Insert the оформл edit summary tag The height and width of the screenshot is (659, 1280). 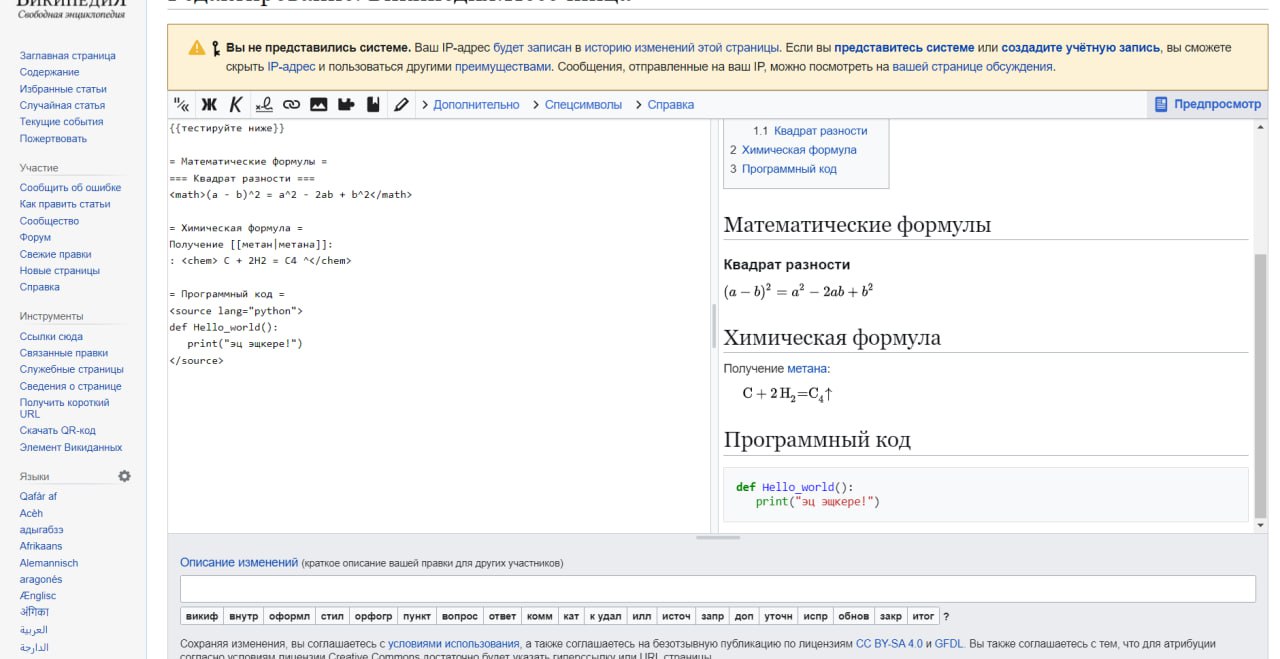[289, 616]
